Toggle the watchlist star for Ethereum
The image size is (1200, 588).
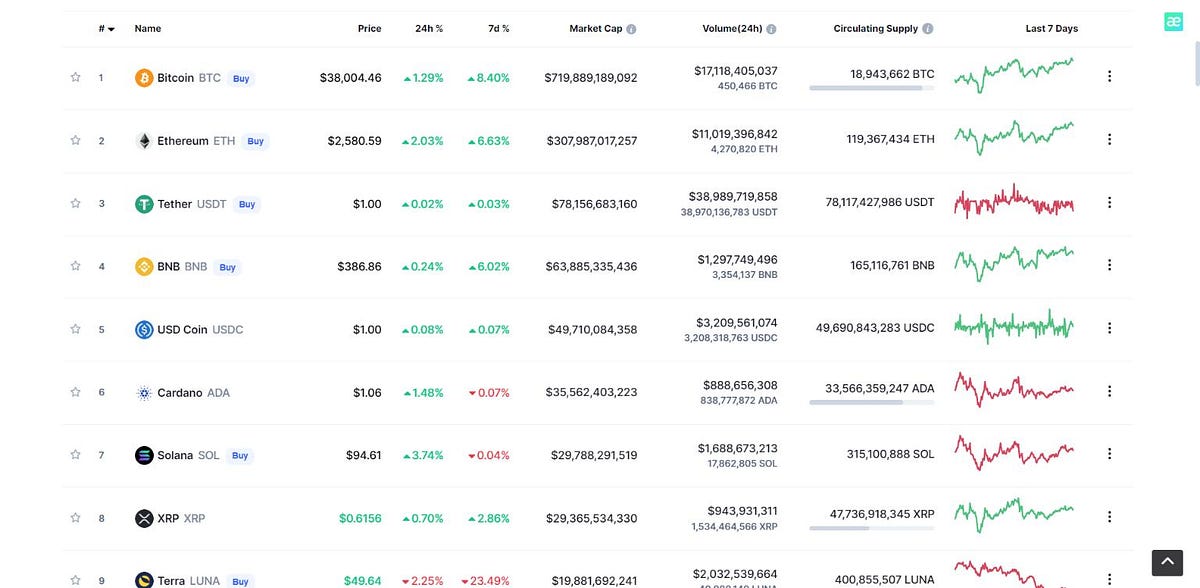tap(75, 140)
